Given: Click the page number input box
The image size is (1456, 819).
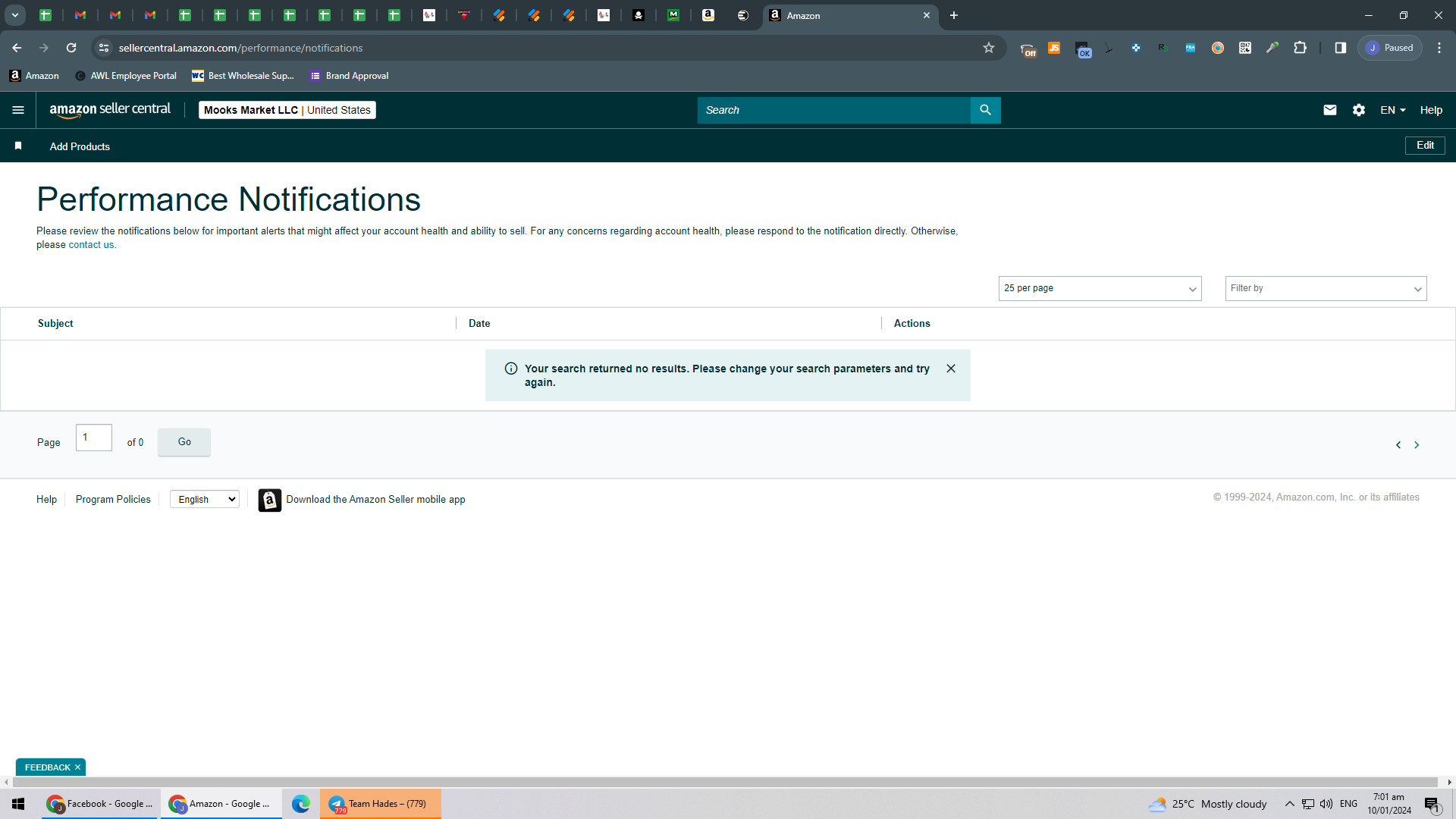Looking at the screenshot, I should pos(94,438).
